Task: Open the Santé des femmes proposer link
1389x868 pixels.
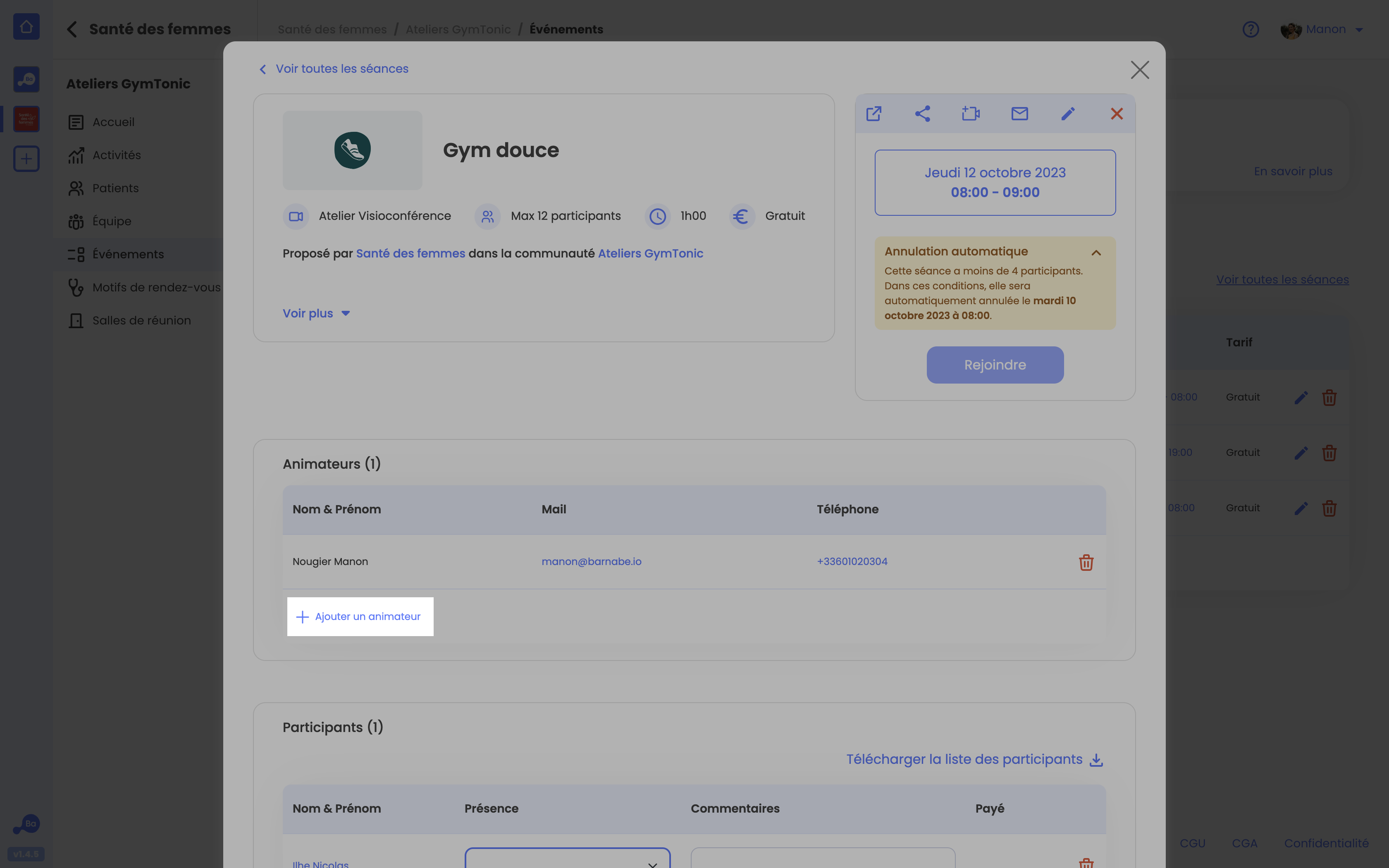Action: (410, 253)
